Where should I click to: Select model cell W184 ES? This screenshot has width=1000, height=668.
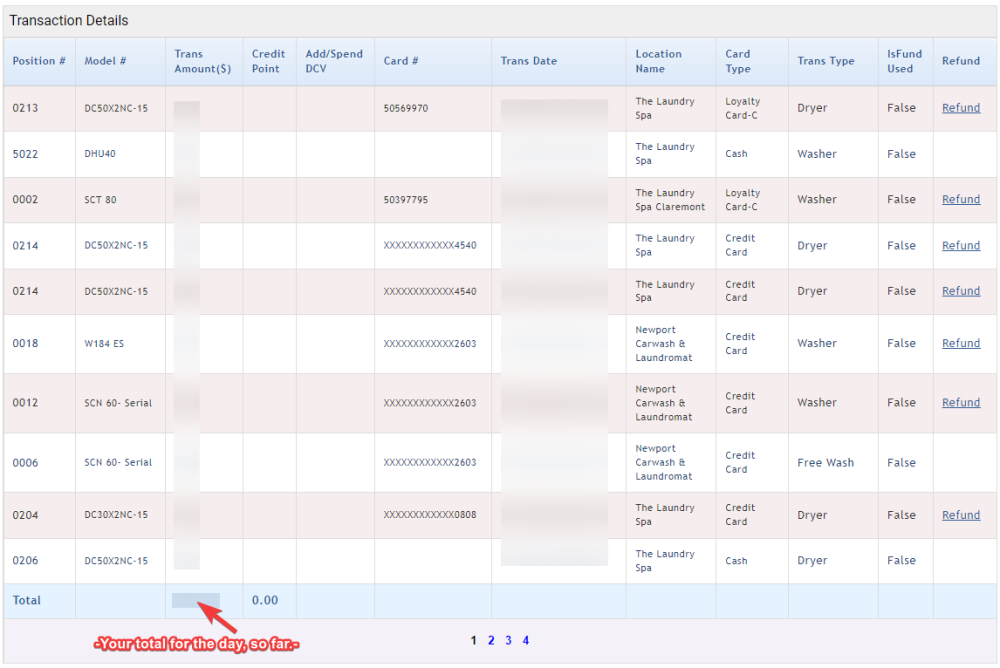point(104,343)
